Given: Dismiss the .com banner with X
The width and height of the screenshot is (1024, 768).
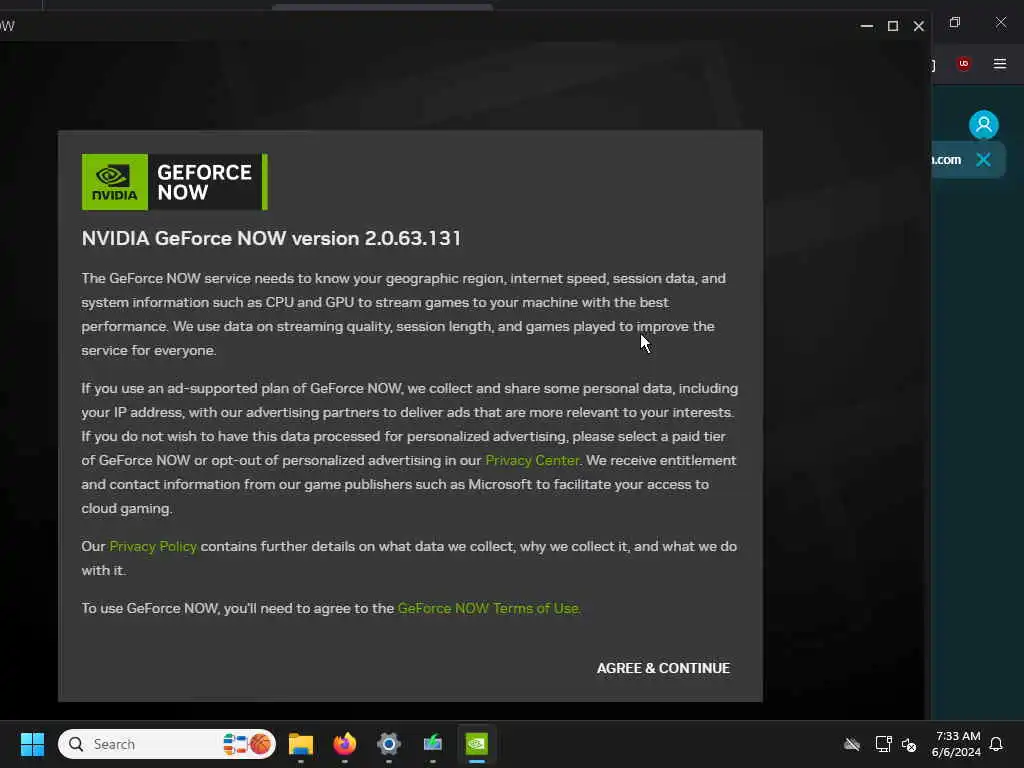Looking at the screenshot, I should coord(983,159).
